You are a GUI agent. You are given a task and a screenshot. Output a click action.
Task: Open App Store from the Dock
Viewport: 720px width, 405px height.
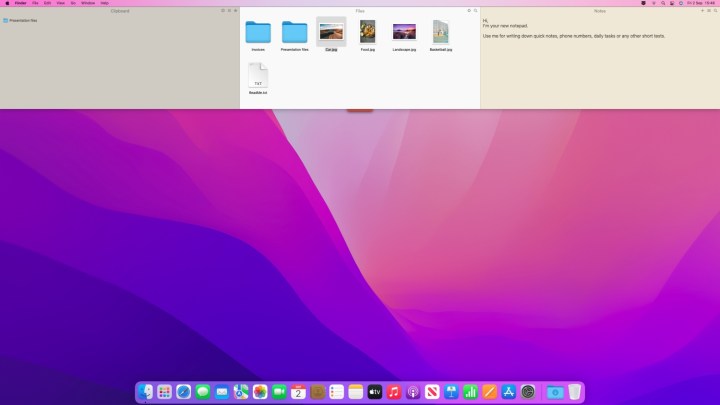click(x=509, y=392)
